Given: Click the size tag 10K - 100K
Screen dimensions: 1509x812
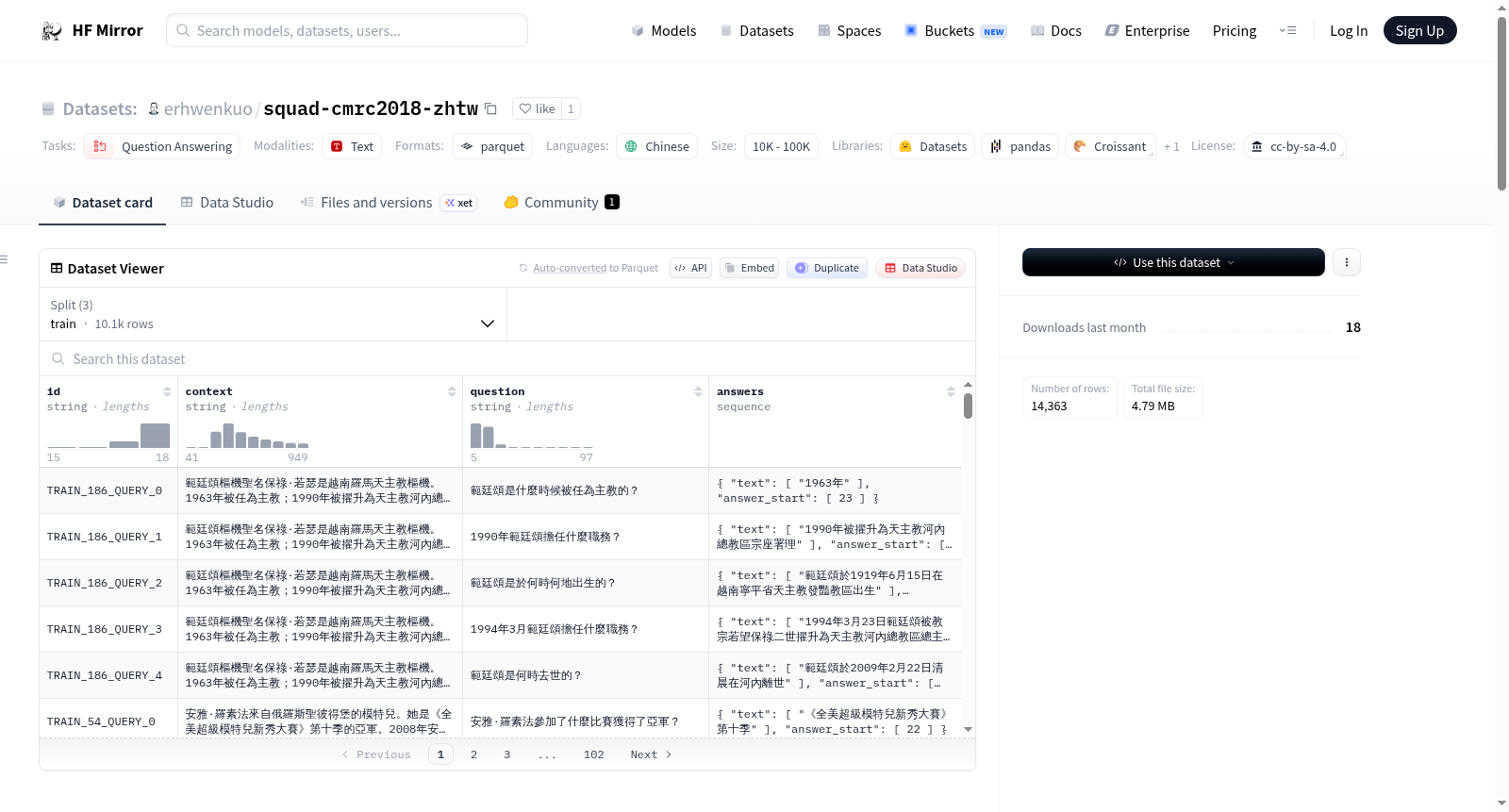Looking at the screenshot, I should coord(781,146).
